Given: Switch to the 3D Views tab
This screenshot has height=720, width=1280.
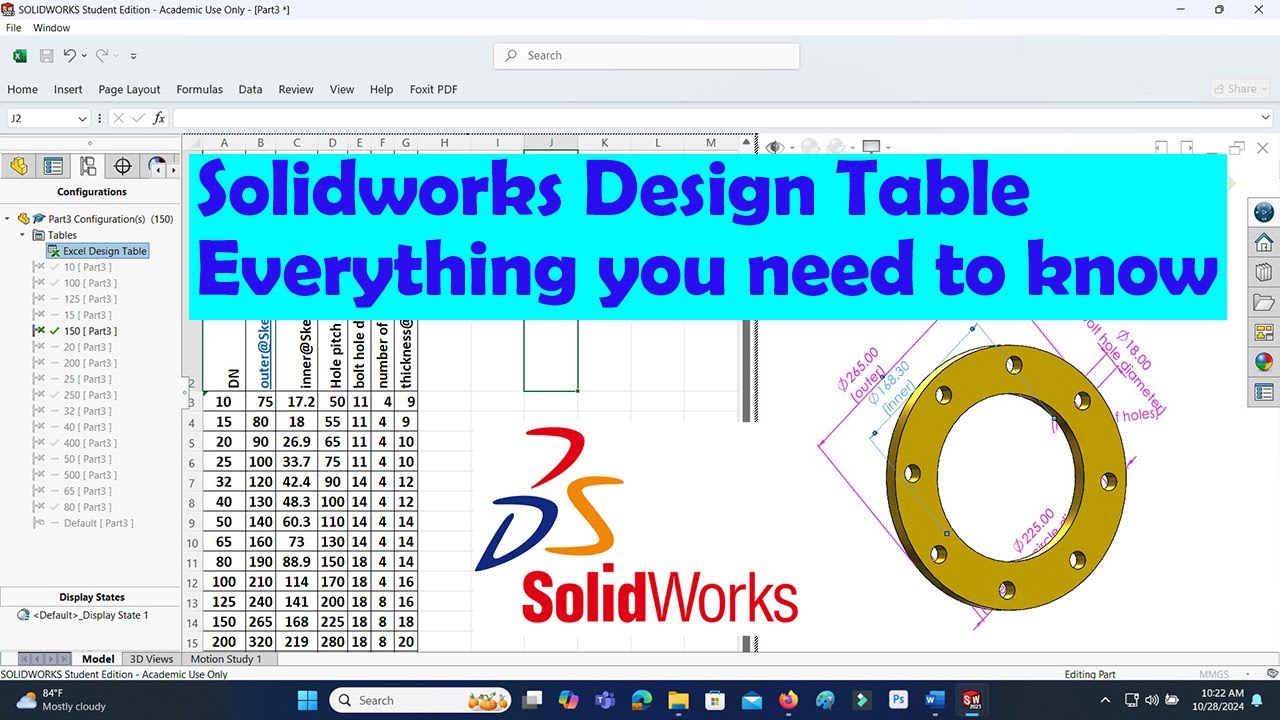Looking at the screenshot, I should pyautogui.click(x=151, y=659).
